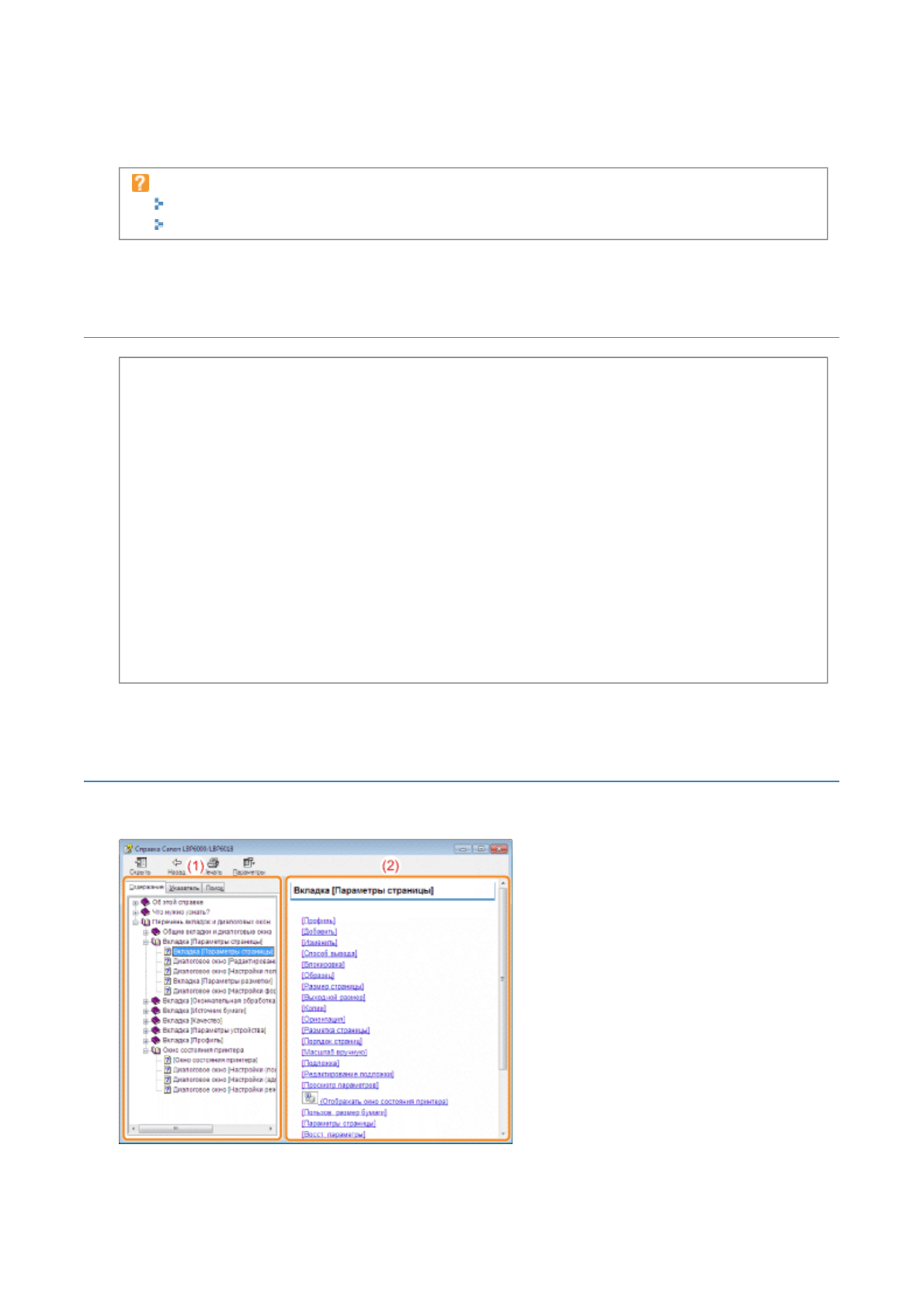Click the horizontal scrollbar in the contents pane
The image size is (924, 1308).
(x=175, y=1129)
